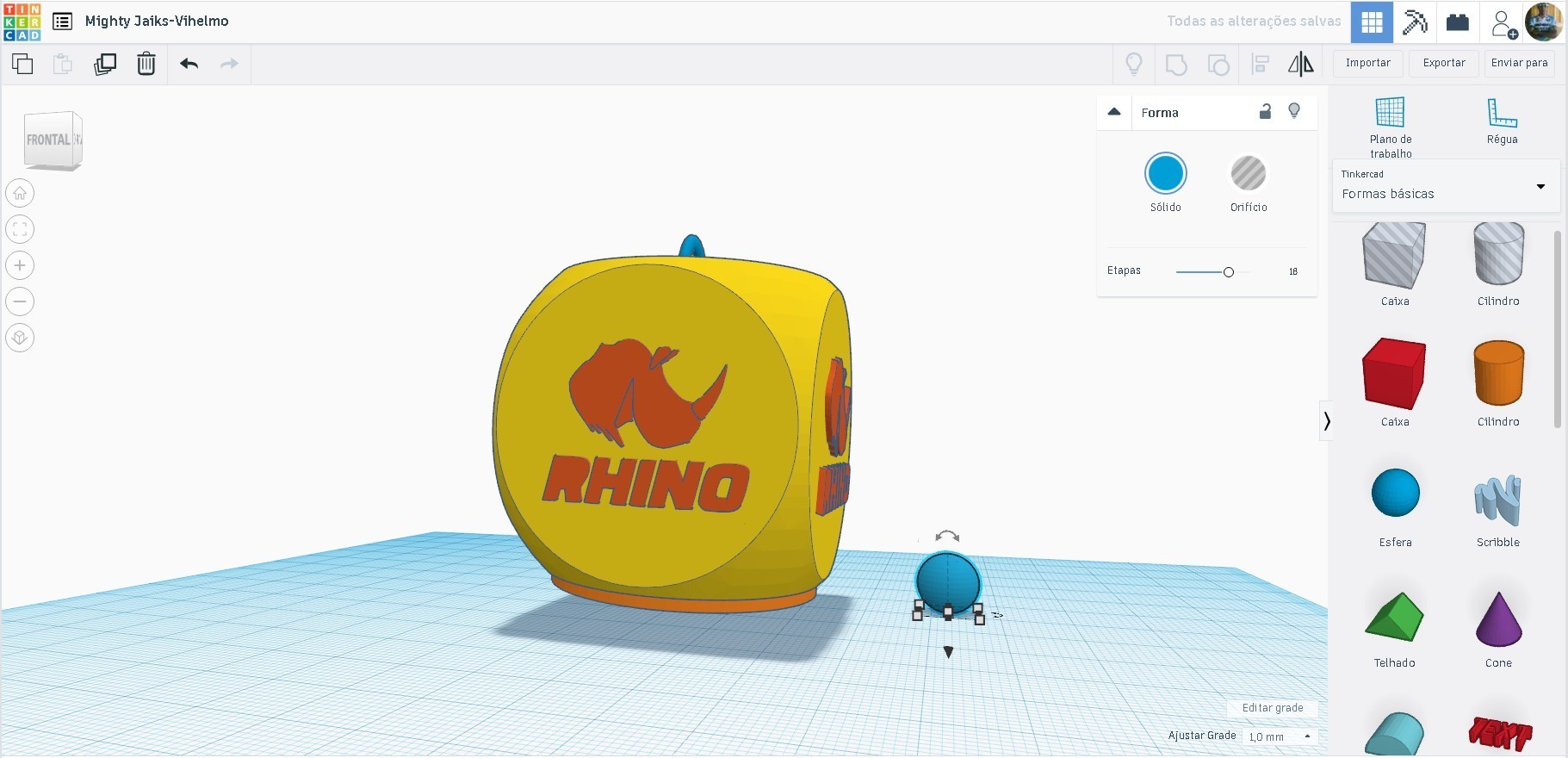Click the Exportar button
This screenshot has height=758, width=1568.
point(1444,63)
